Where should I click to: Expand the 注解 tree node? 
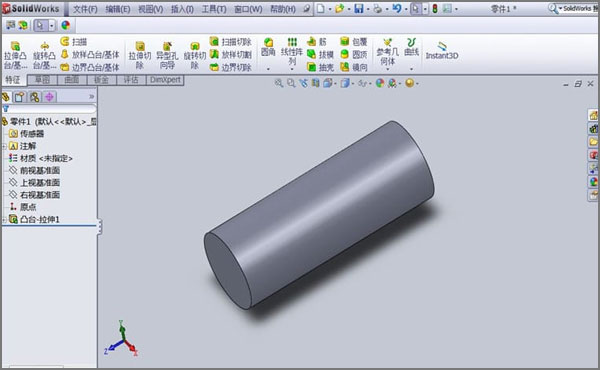pyautogui.click(x=4, y=146)
